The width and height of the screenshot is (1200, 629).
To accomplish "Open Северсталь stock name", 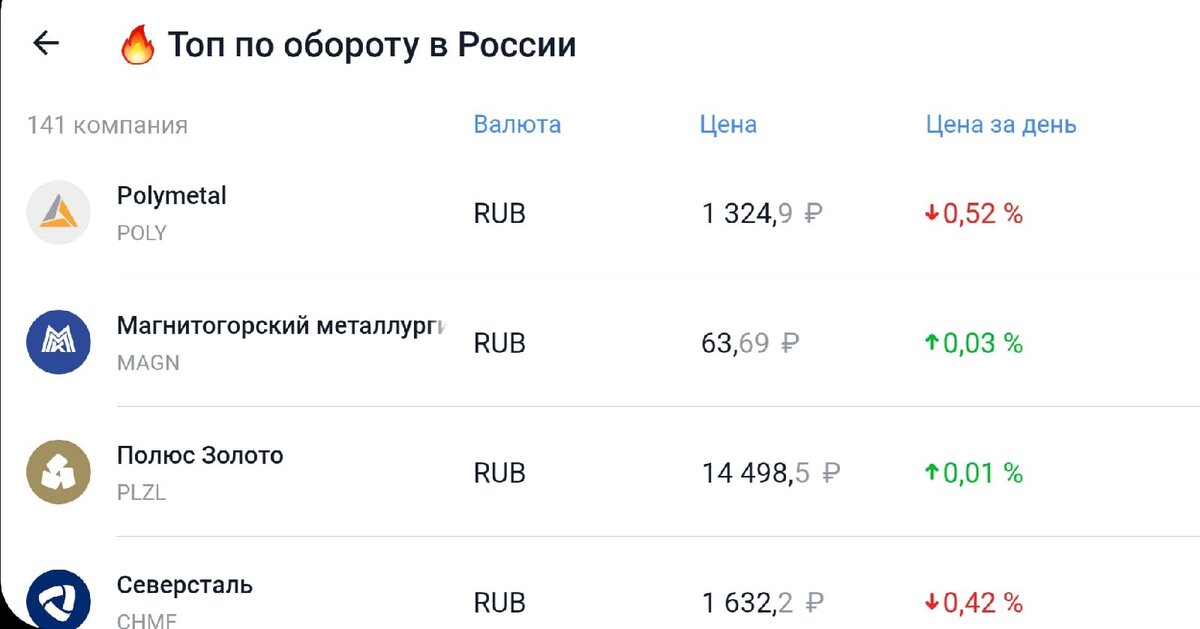I will pyautogui.click(x=185, y=585).
